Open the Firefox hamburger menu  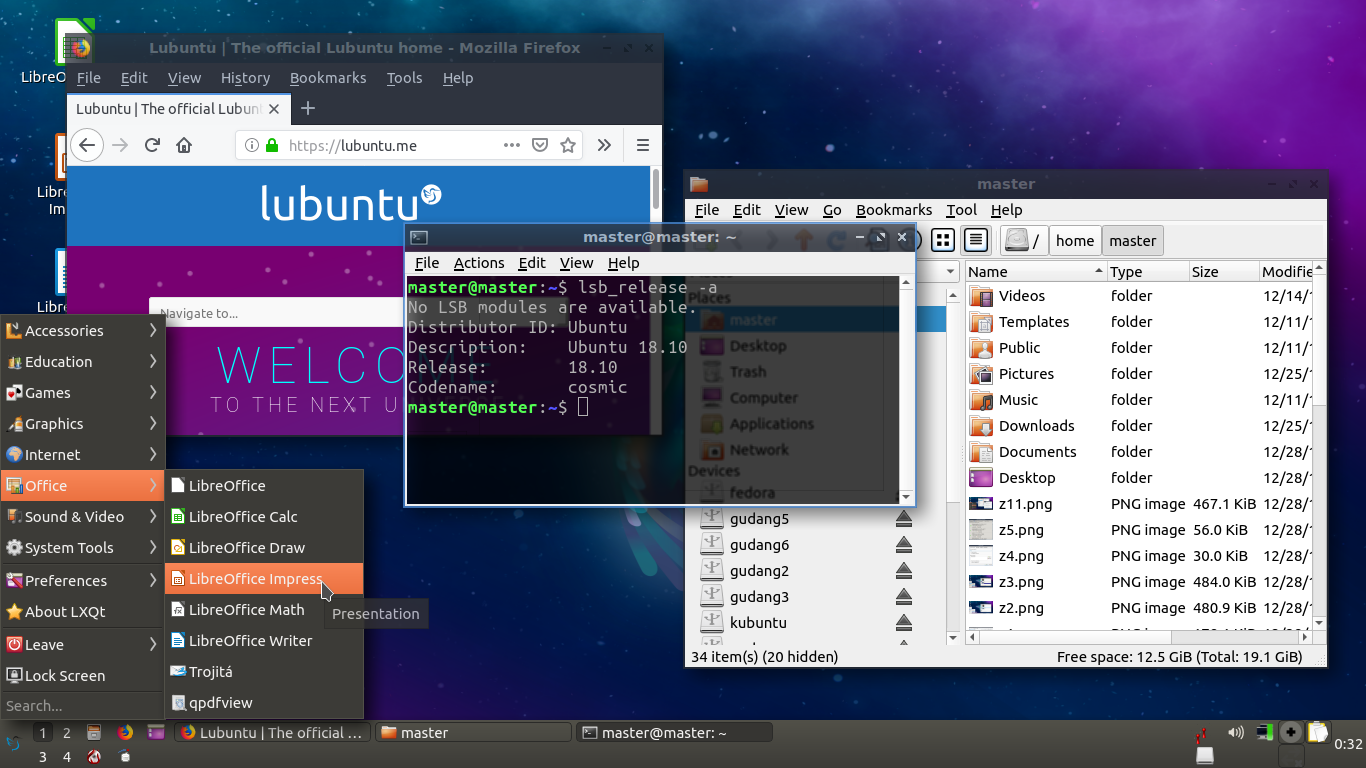643,145
